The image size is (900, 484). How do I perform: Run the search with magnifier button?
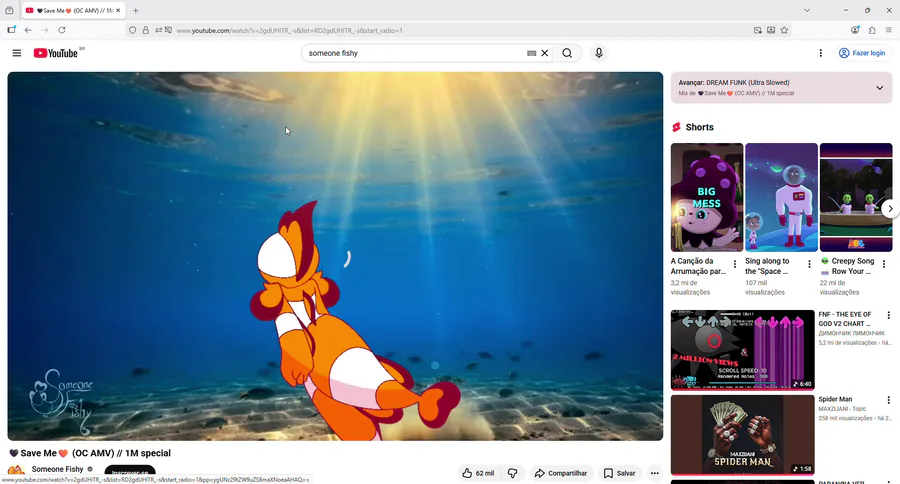point(567,53)
